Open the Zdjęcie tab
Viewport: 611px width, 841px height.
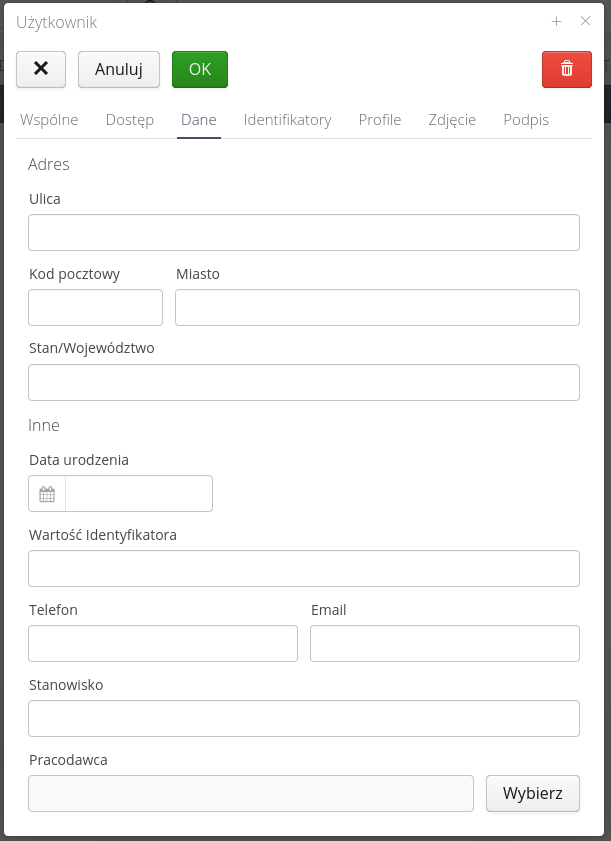click(x=452, y=119)
